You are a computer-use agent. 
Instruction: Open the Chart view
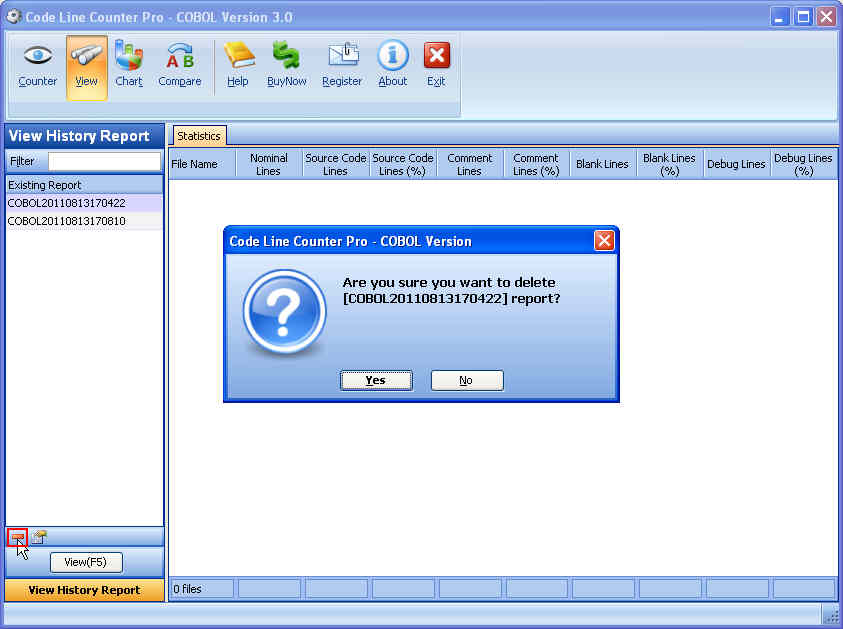[128, 64]
